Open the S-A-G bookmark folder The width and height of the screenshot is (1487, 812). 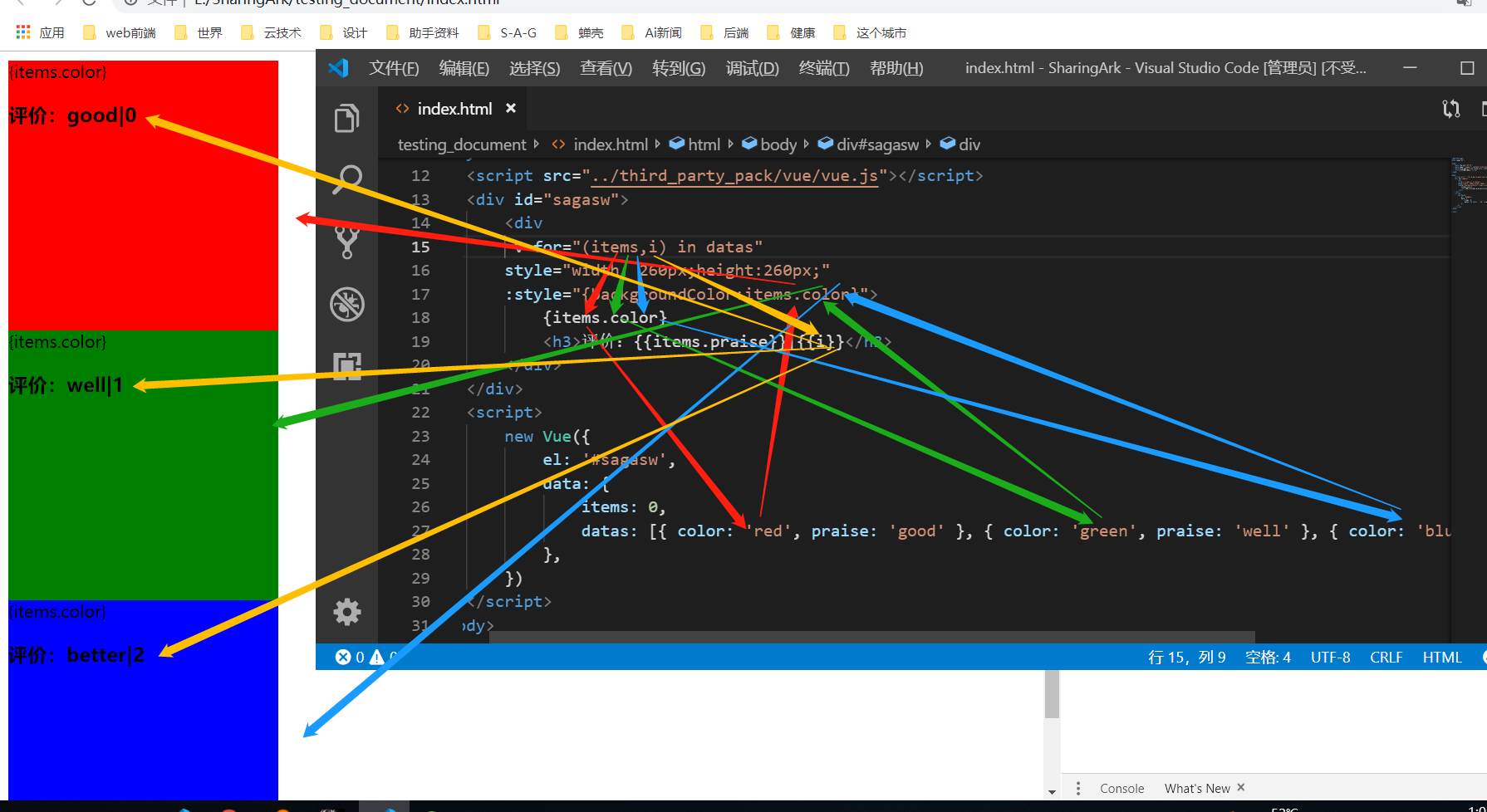[508, 32]
